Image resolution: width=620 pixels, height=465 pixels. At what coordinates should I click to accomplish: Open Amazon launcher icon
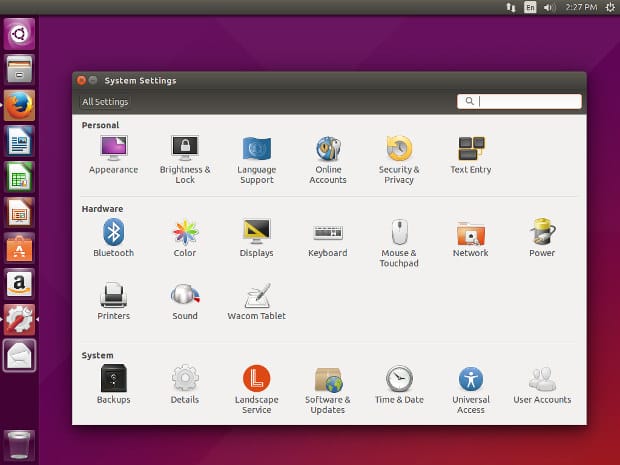point(19,284)
